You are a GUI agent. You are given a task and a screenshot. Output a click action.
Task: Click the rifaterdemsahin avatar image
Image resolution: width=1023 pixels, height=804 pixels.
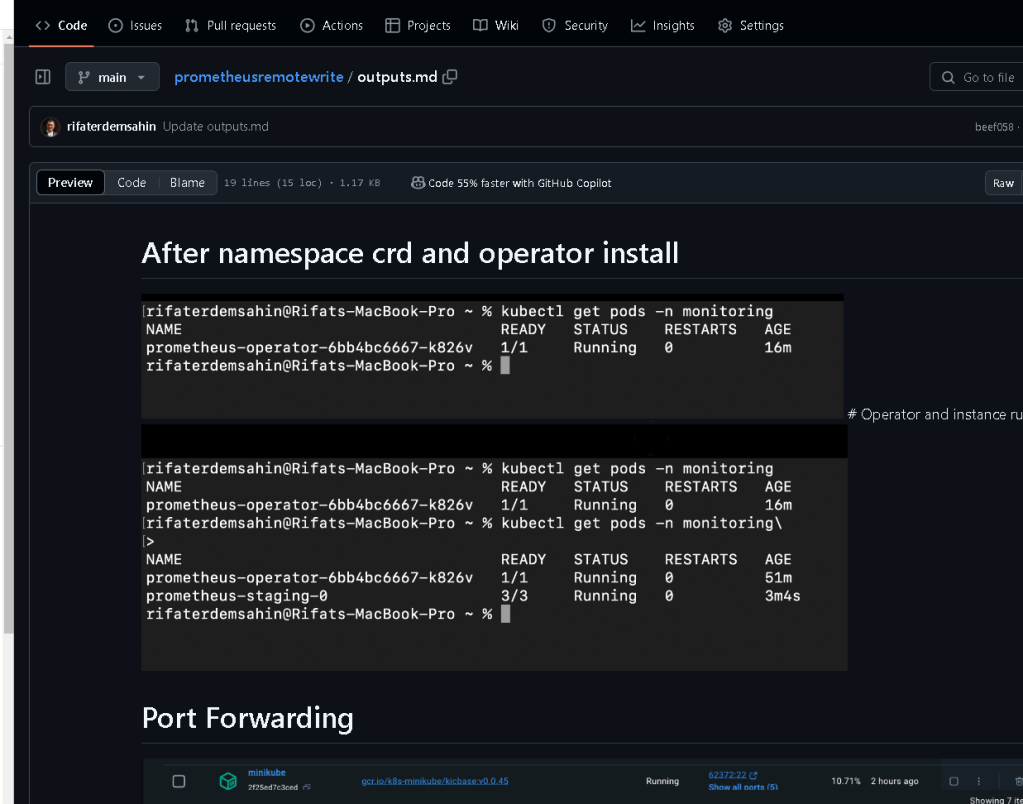pos(50,127)
